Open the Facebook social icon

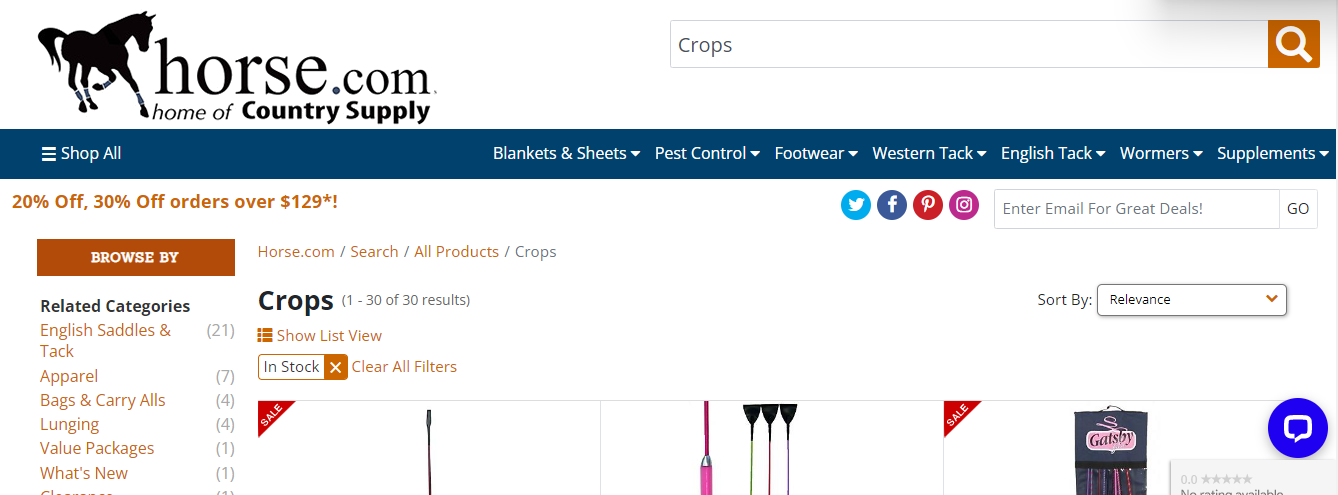point(892,206)
